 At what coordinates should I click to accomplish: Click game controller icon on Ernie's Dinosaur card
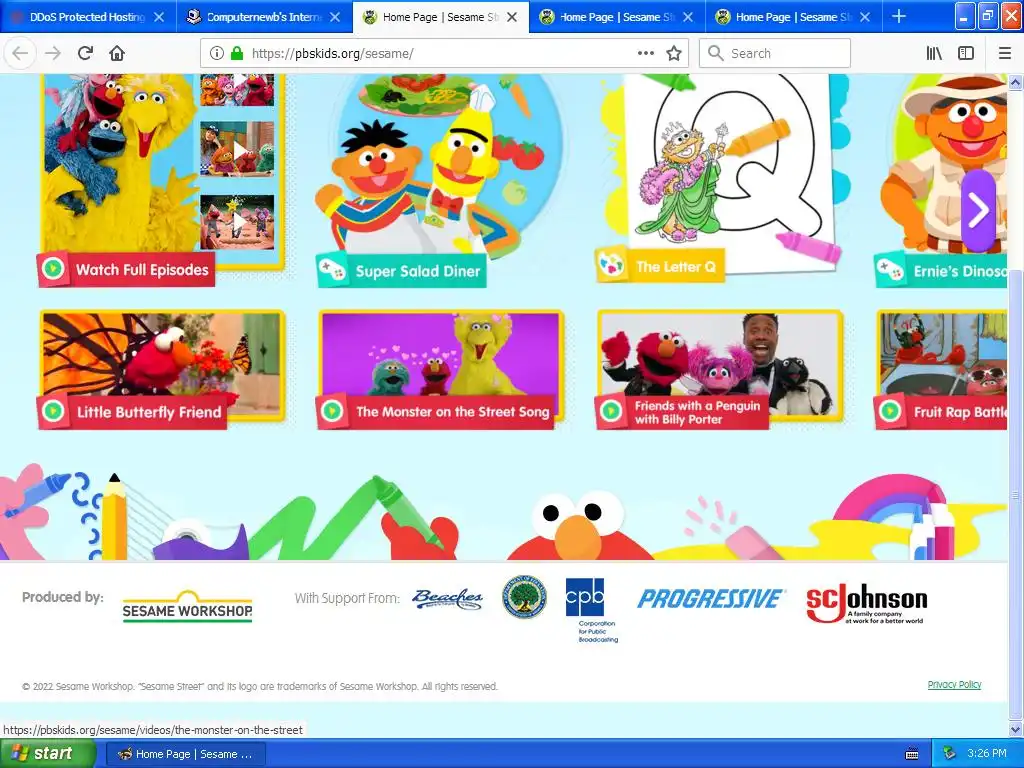tap(890, 269)
